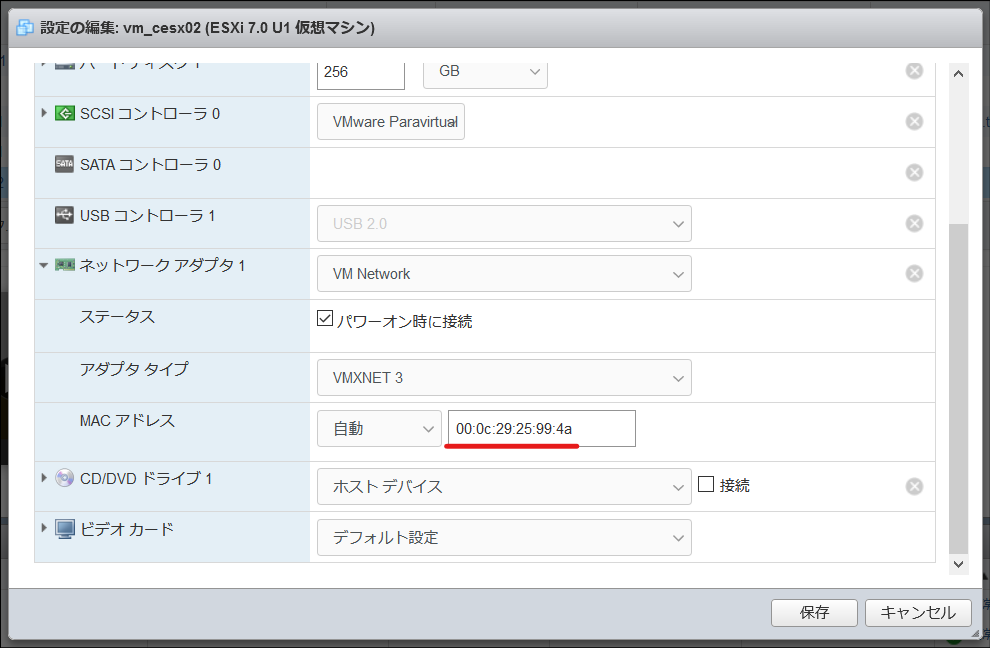Screen dimensions: 990x648
Task: Remove SCSI Controller 0 with X icon
Action: tap(914, 121)
